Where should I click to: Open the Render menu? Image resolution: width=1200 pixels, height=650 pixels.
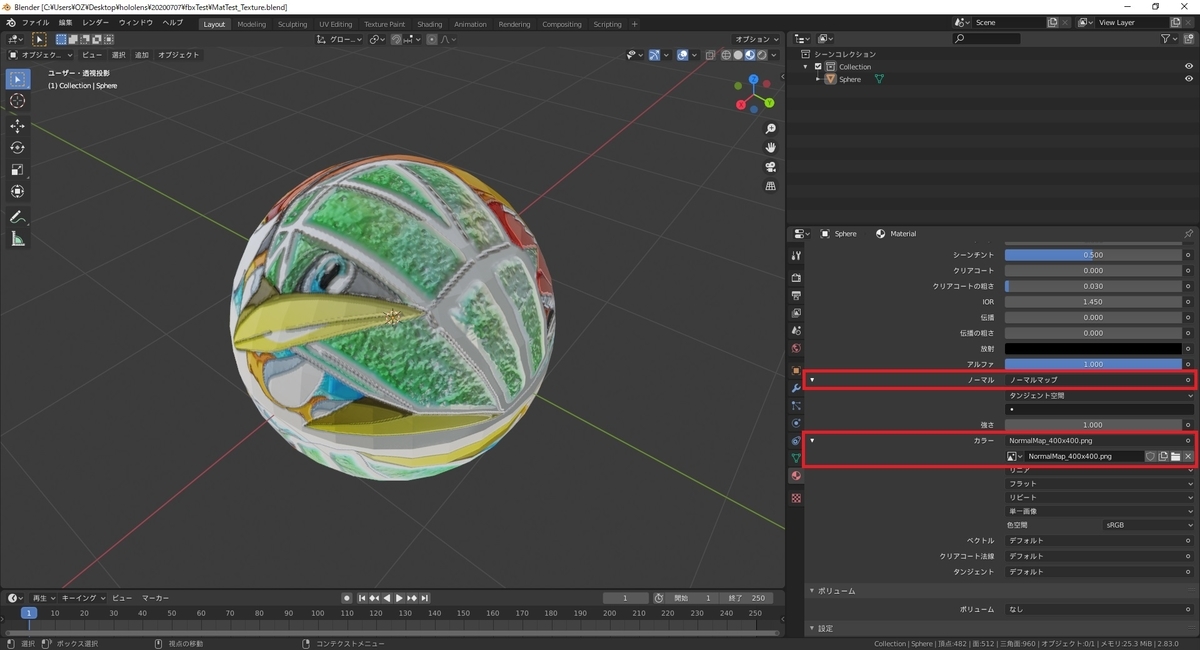pos(96,23)
